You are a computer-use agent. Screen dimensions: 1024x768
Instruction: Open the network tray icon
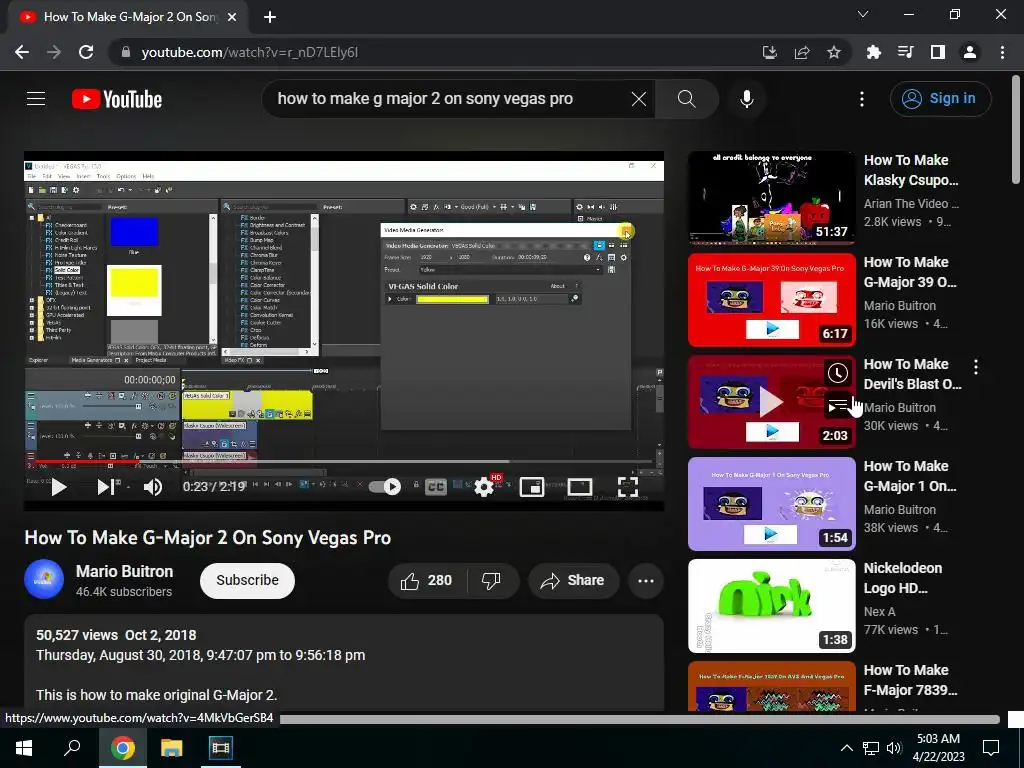pos(871,748)
